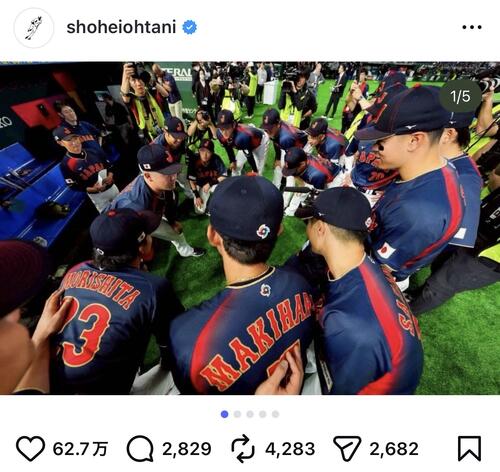Jump to the last carousel dot
The height and width of the screenshot is (472, 500).
[275, 414]
